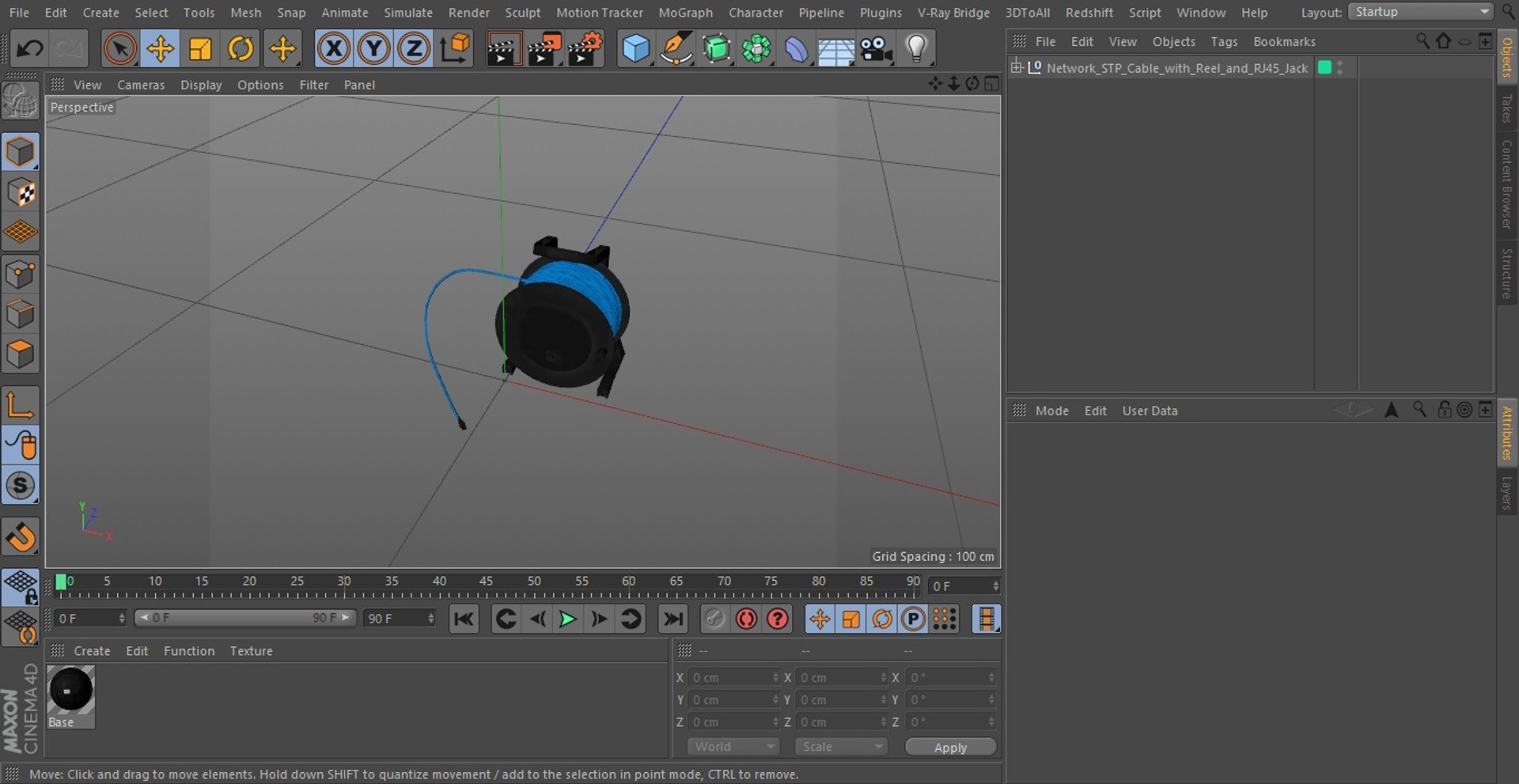Add a Cube primitive object
Image resolution: width=1519 pixels, height=784 pixels.
pyautogui.click(x=635, y=49)
